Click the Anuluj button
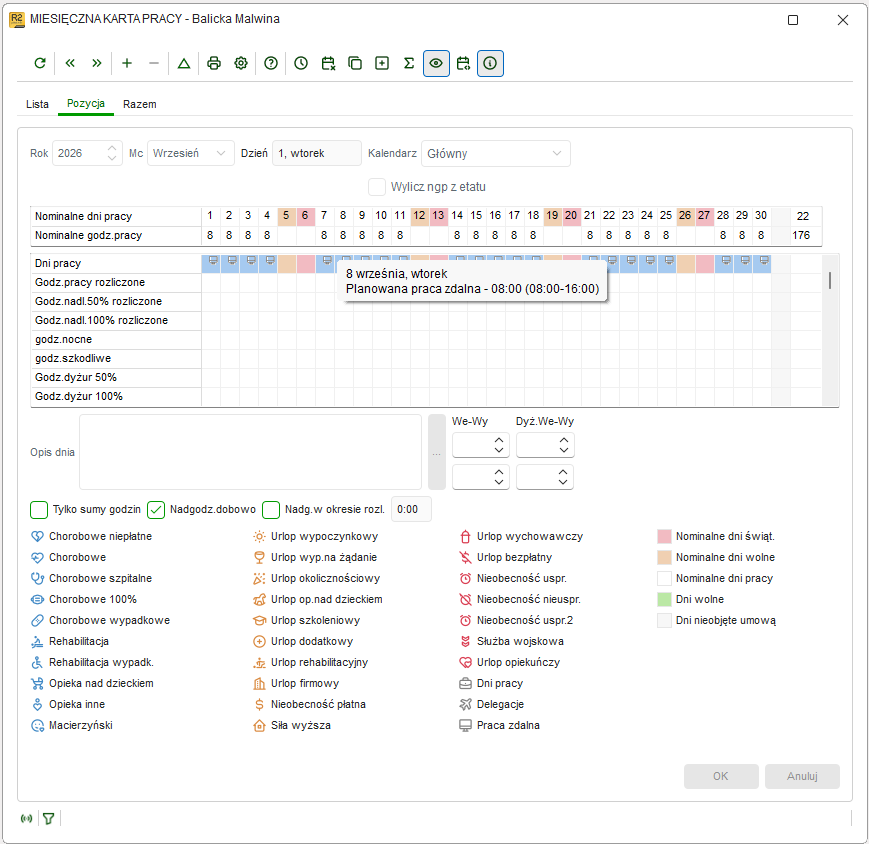 [802, 776]
